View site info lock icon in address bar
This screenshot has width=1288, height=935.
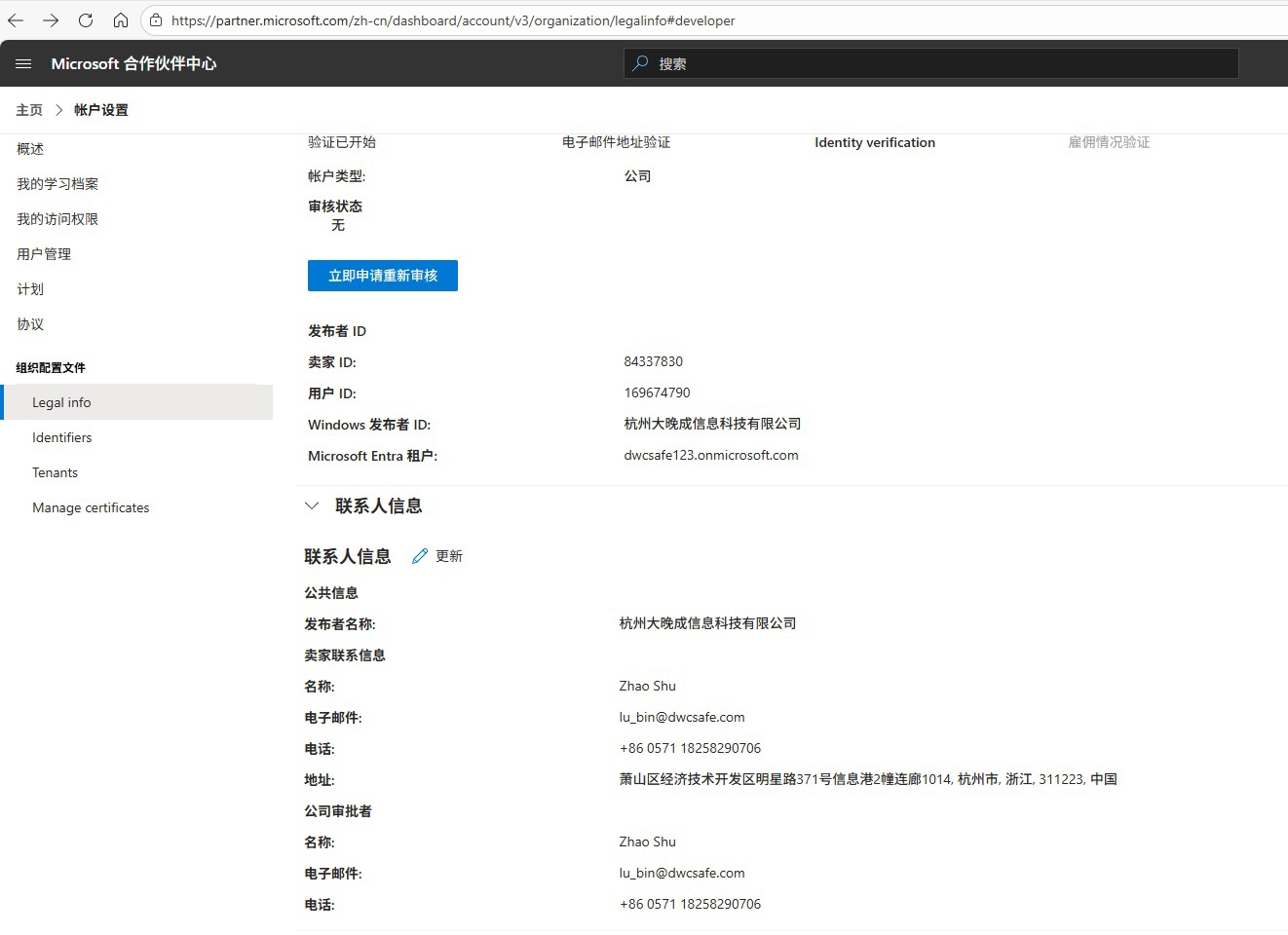pos(156,20)
